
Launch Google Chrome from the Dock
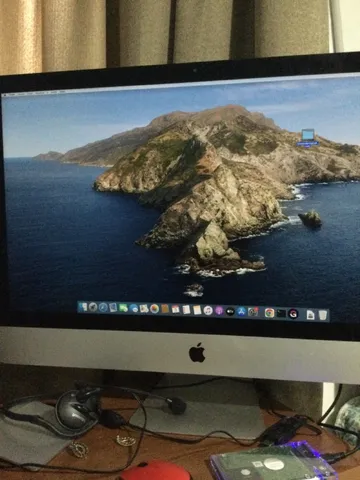(269, 313)
